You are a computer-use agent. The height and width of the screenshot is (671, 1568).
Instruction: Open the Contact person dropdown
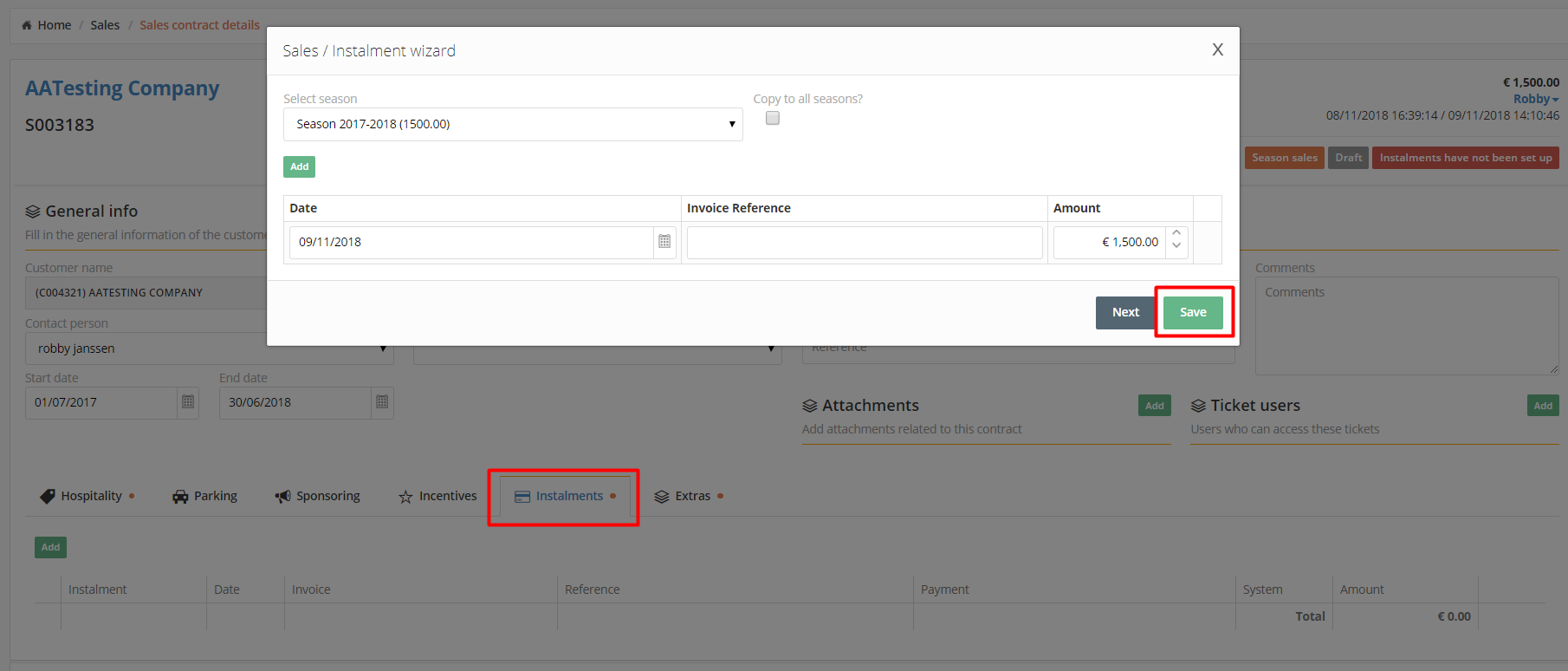[210, 349]
